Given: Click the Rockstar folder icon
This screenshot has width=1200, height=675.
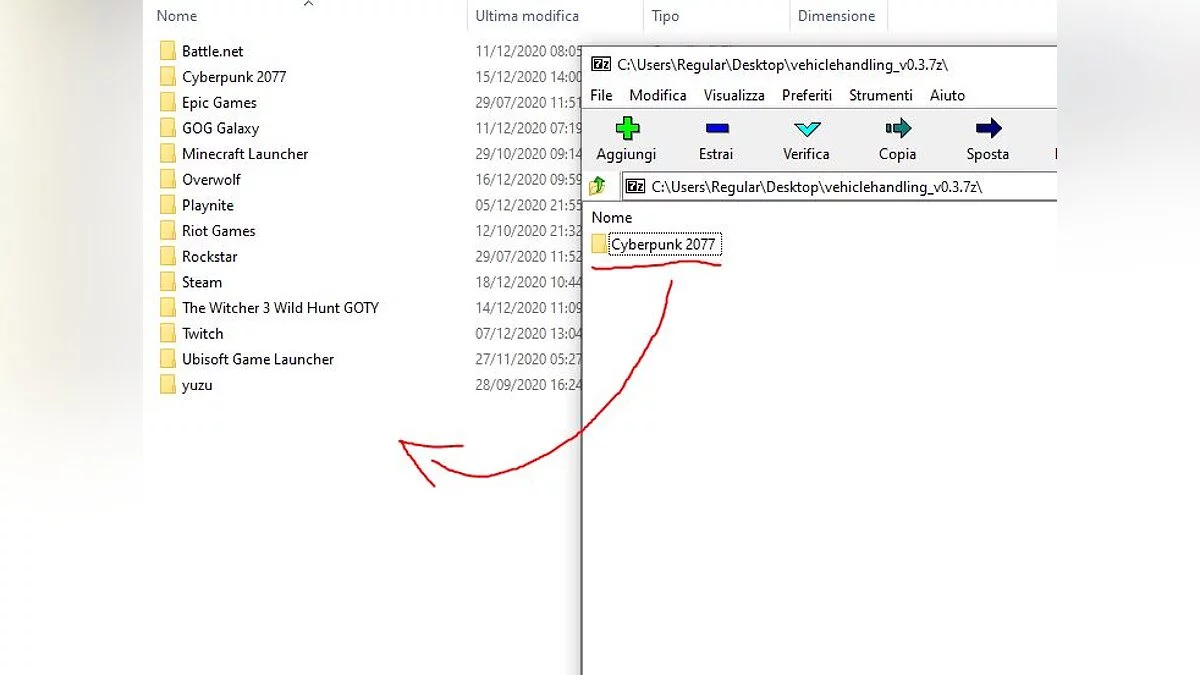Looking at the screenshot, I should click(x=168, y=256).
